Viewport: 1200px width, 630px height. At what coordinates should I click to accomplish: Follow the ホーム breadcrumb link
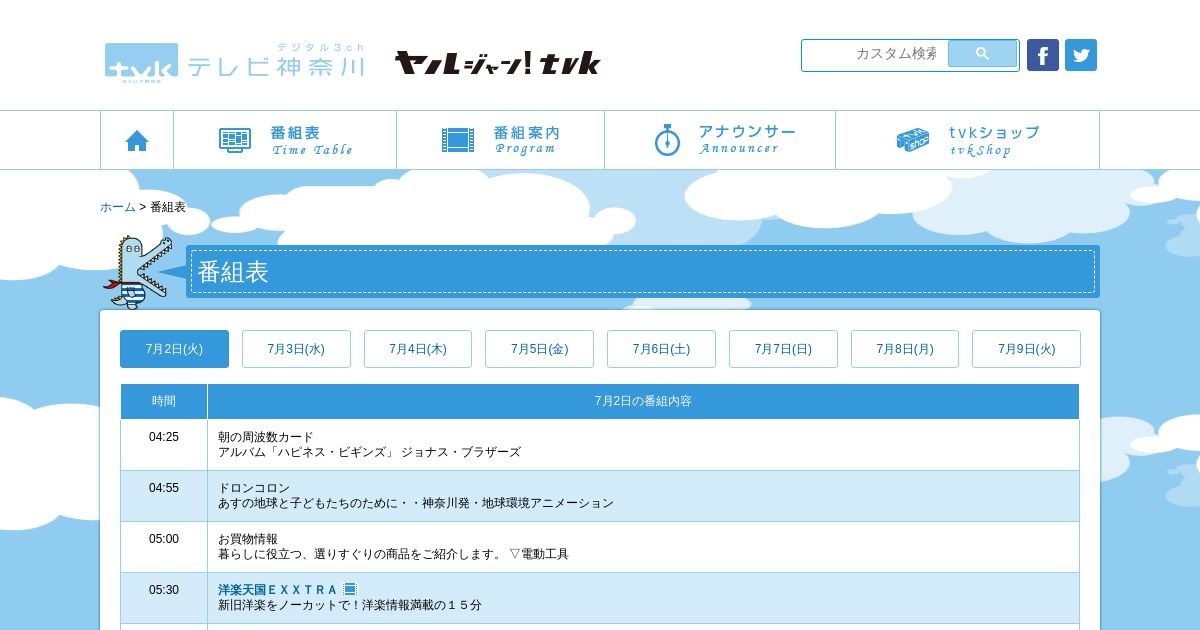tap(118, 207)
